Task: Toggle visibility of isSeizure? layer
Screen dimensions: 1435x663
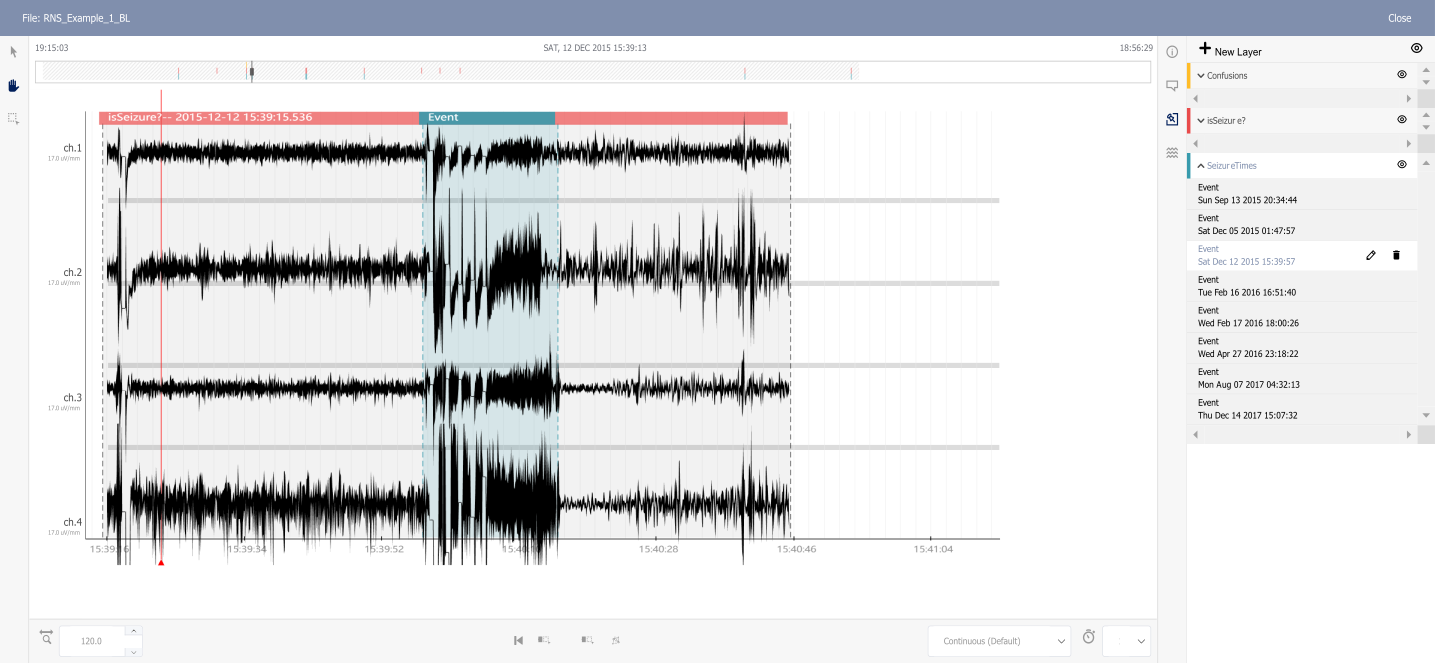Action: pyautogui.click(x=1401, y=120)
